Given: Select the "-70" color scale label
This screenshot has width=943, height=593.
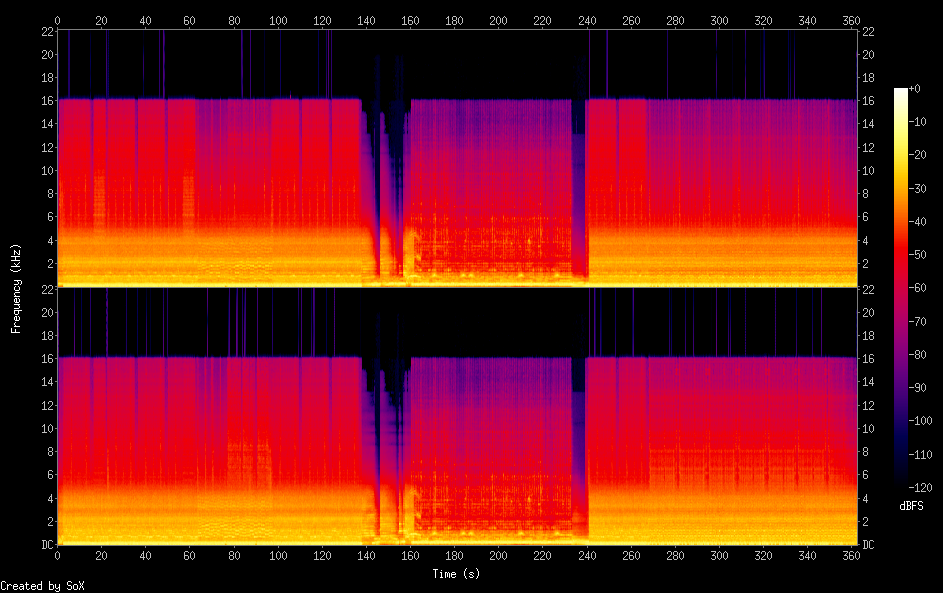Looking at the screenshot, I should click(918, 321).
